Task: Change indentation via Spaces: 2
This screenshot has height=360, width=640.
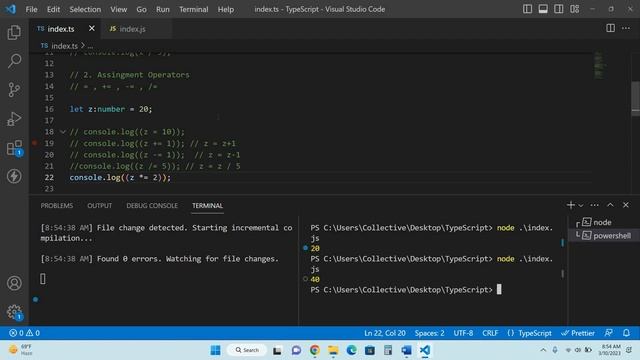Action: click(x=429, y=333)
